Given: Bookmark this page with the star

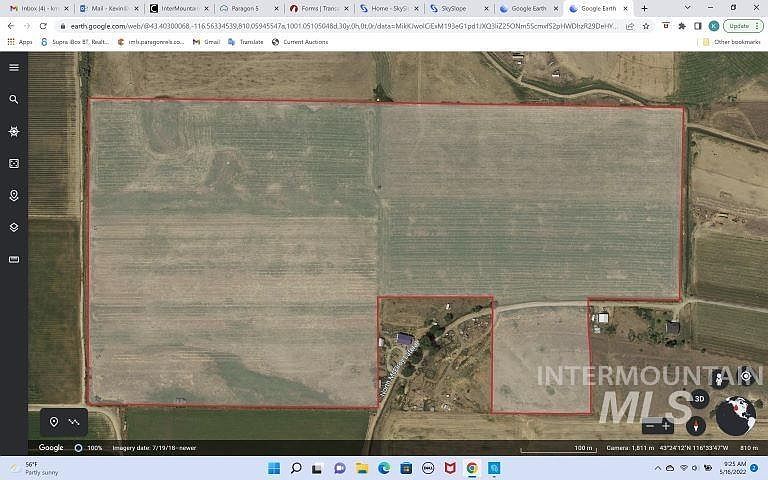Looking at the screenshot, I should point(646,26).
